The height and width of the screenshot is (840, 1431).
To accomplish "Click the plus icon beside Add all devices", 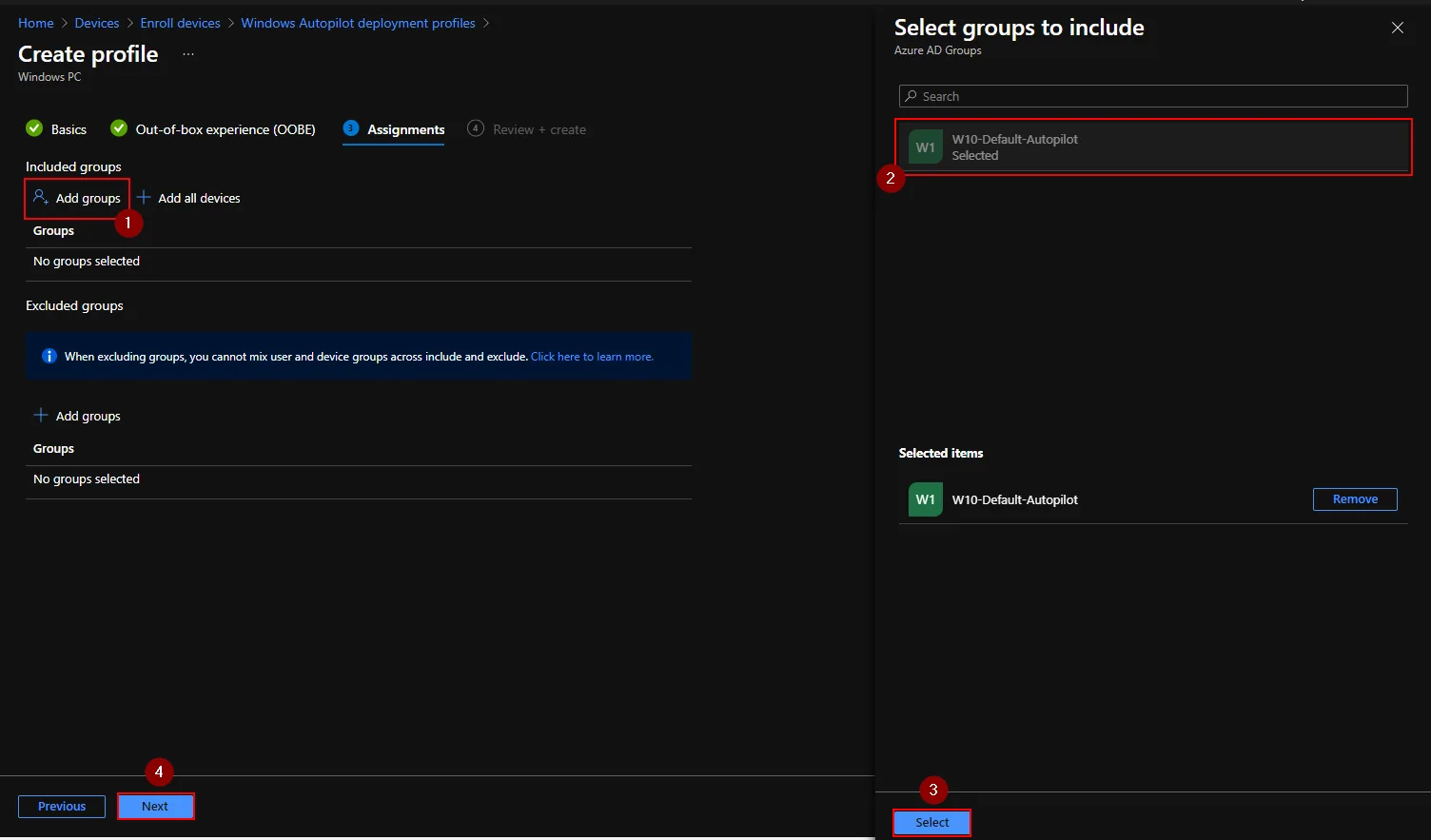I will coord(144,197).
